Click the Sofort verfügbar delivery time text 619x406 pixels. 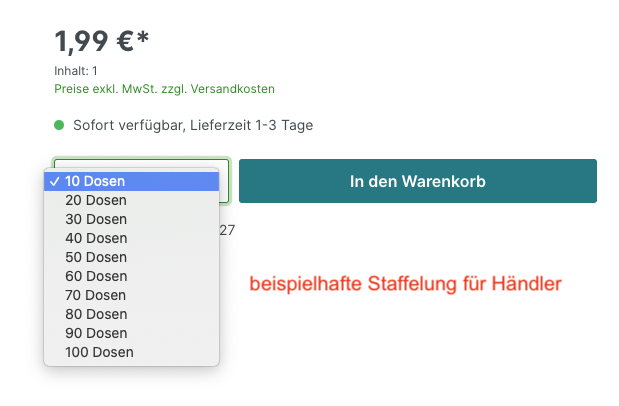point(193,126)
